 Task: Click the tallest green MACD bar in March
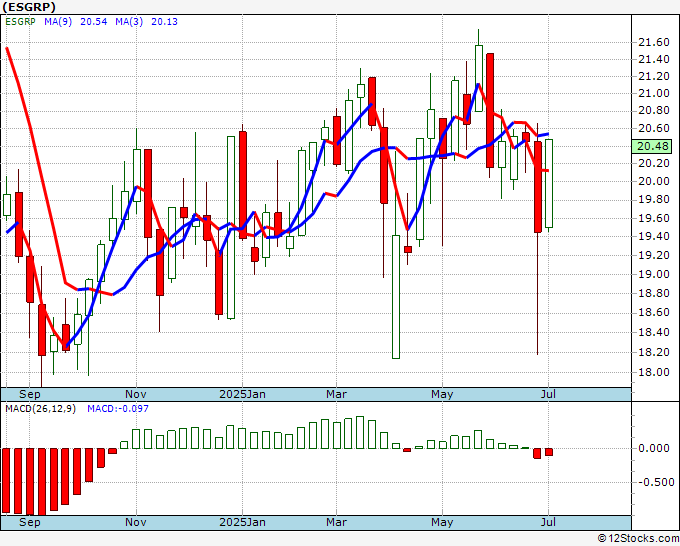click(360, 432)
